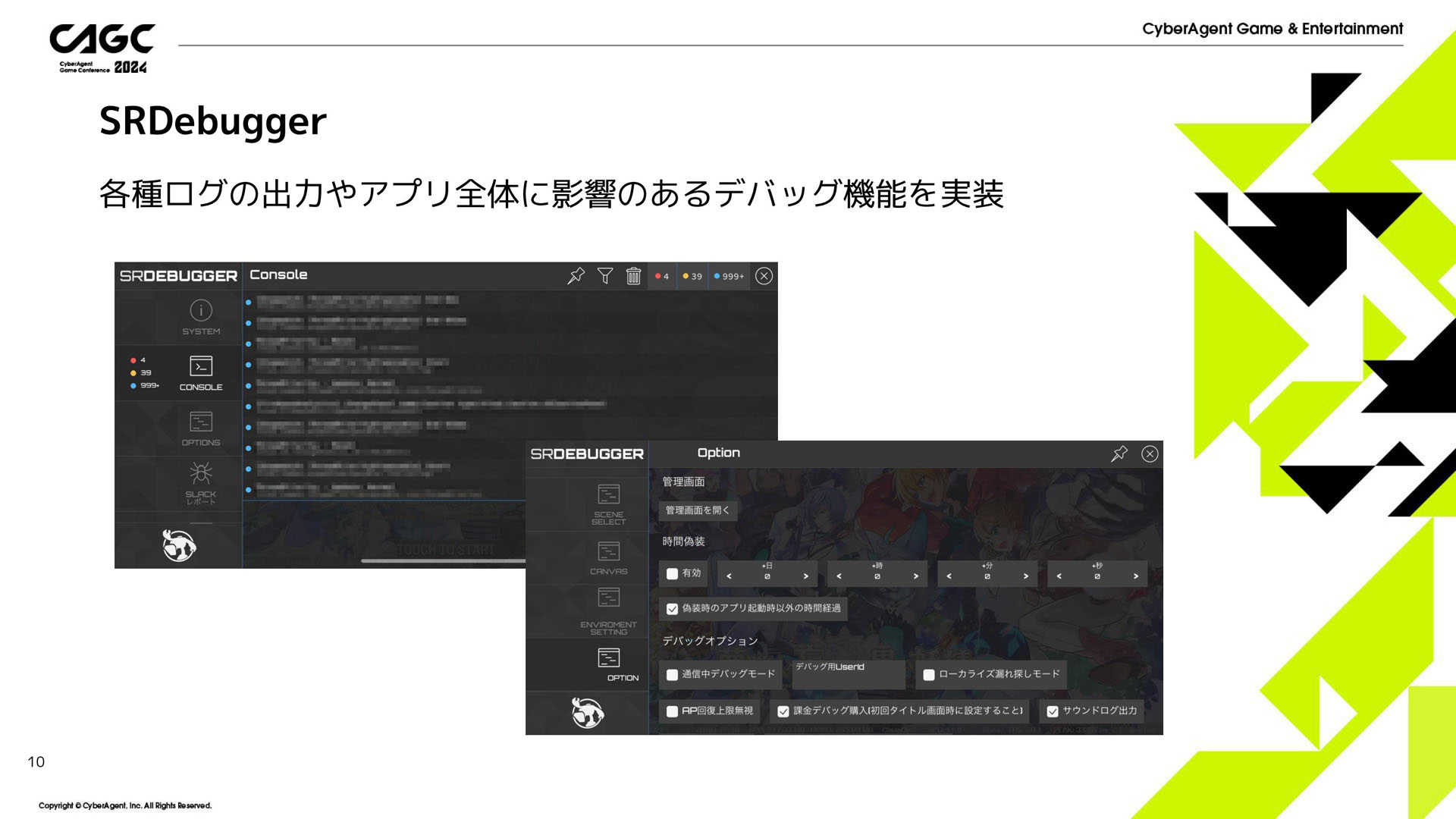1456x819 pixels.
Task: Toggle the 39 warnings filter button
Action: [692, 276]
